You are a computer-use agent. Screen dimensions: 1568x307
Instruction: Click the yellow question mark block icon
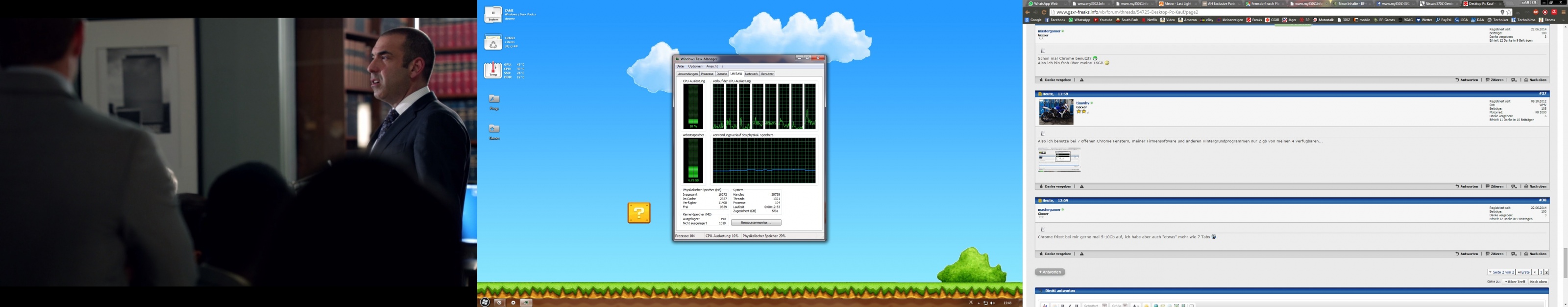pos(639,212)
